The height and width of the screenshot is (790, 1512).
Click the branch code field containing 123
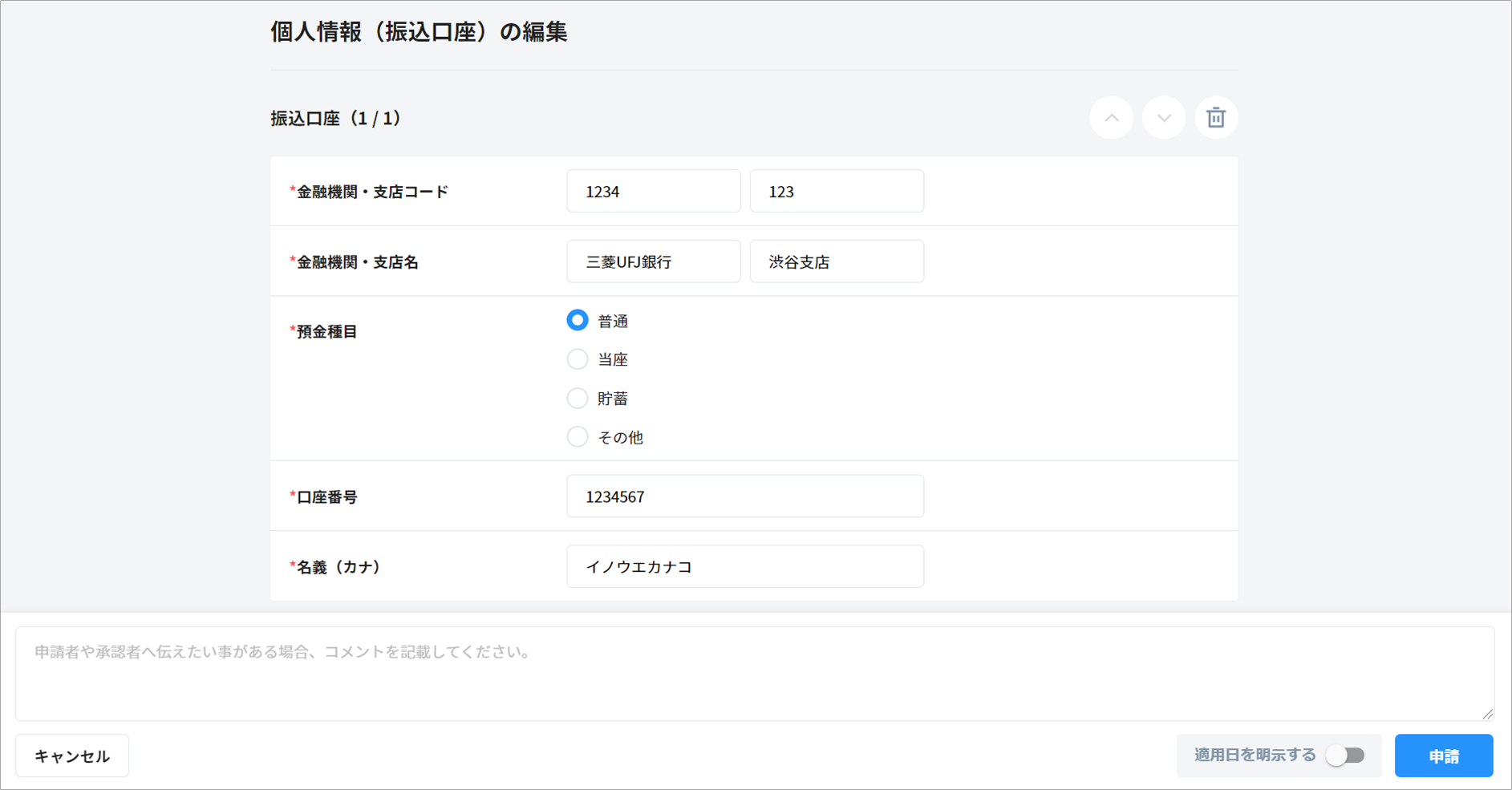click(x=836, y=192)
